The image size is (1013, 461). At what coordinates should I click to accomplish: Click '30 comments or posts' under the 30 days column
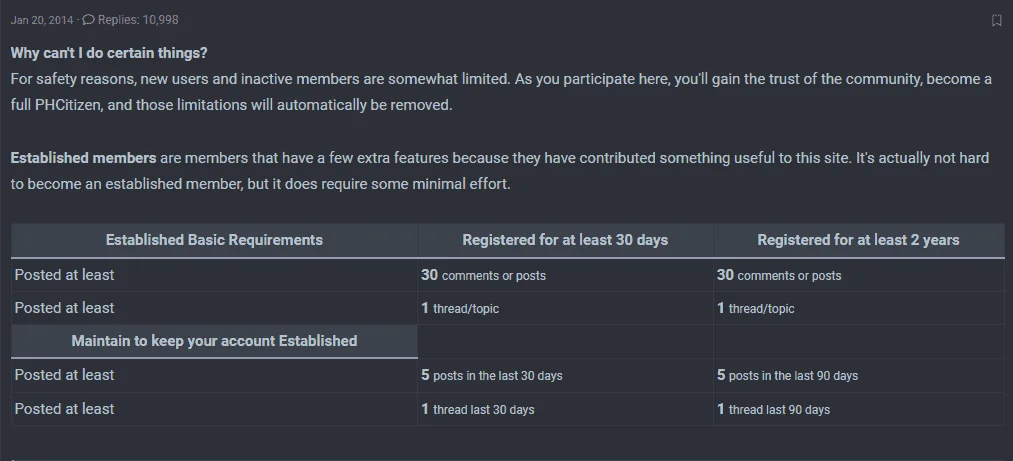coord(483,275)
